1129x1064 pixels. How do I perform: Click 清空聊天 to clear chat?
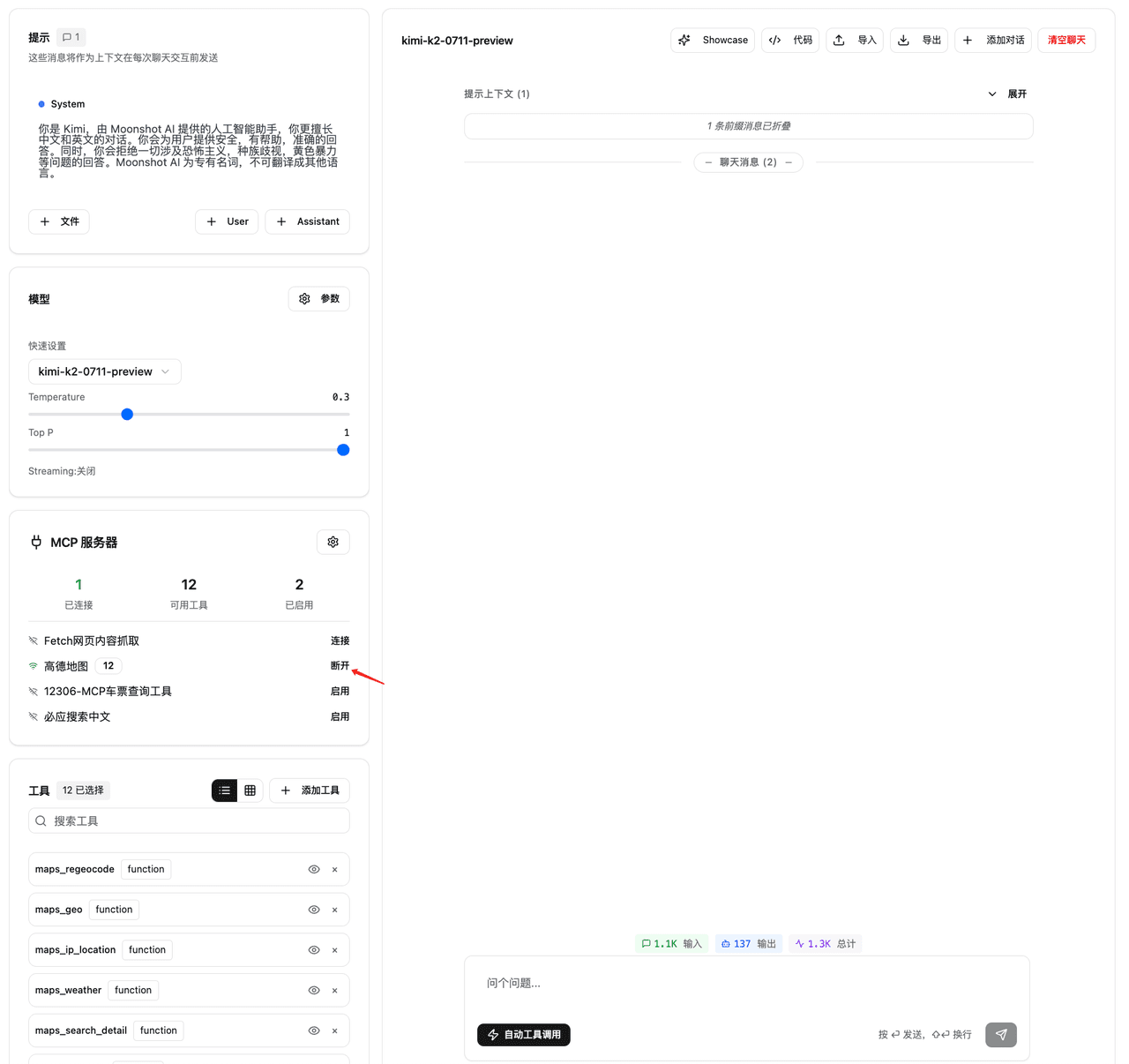pos(1066,41)
